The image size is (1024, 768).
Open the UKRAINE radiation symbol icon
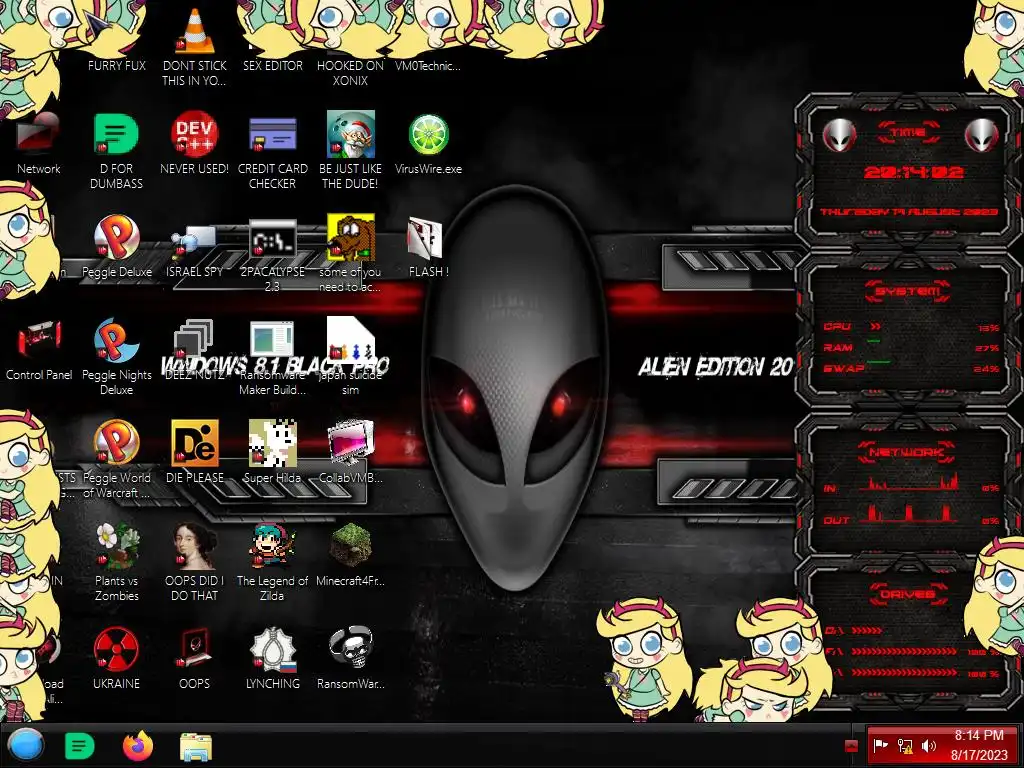(x=116, y=658)
